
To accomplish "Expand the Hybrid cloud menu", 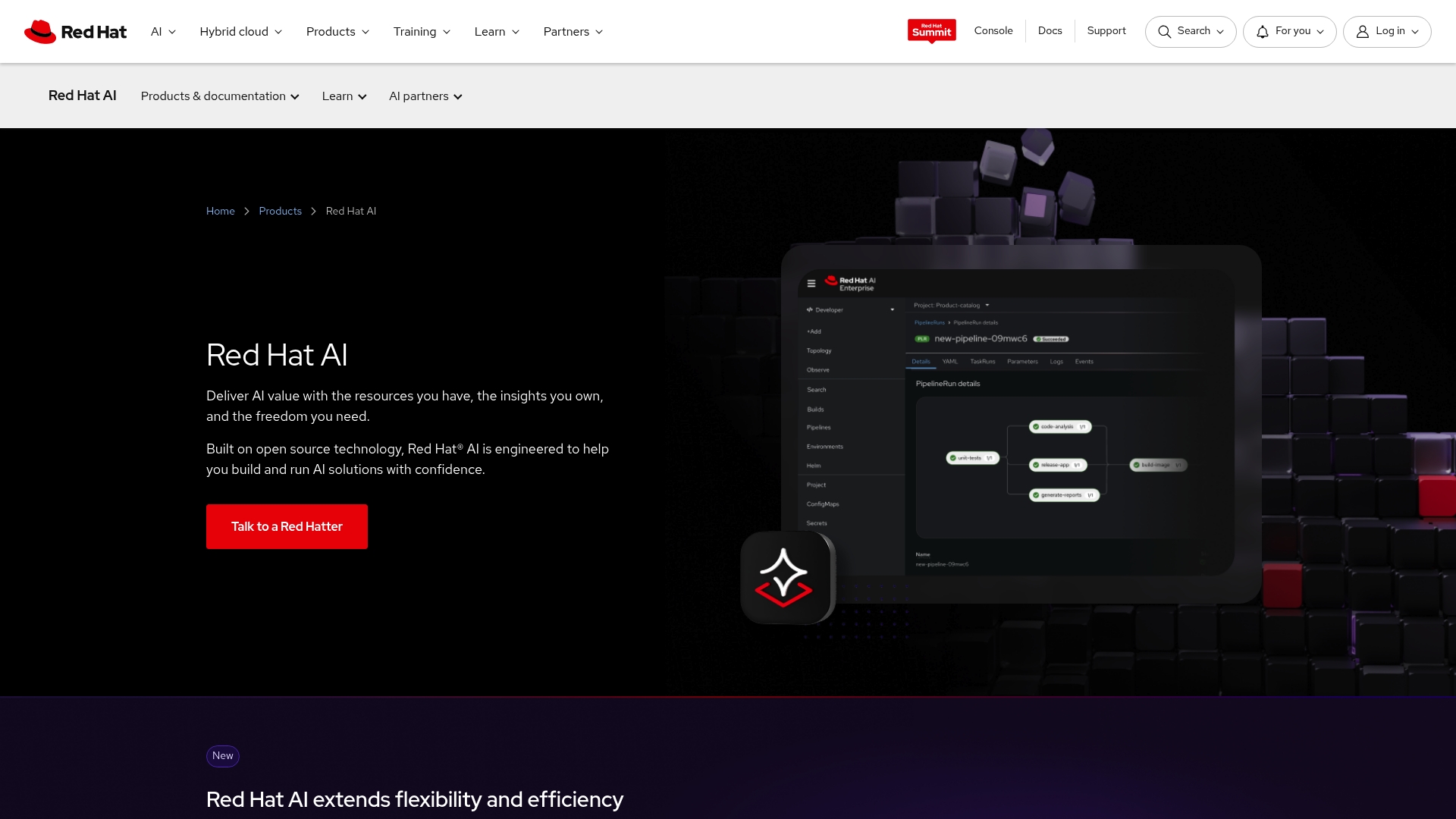I will coord(240,32).
